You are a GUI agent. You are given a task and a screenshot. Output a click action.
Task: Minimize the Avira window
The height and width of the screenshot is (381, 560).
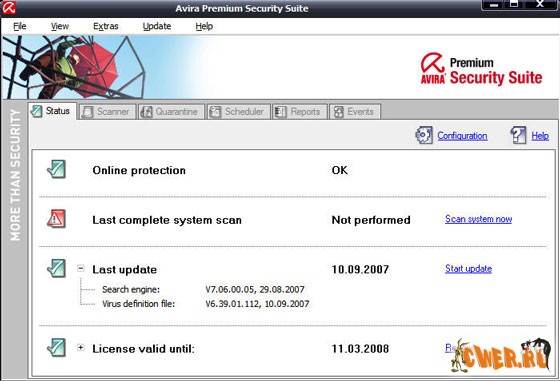point(494,5)
